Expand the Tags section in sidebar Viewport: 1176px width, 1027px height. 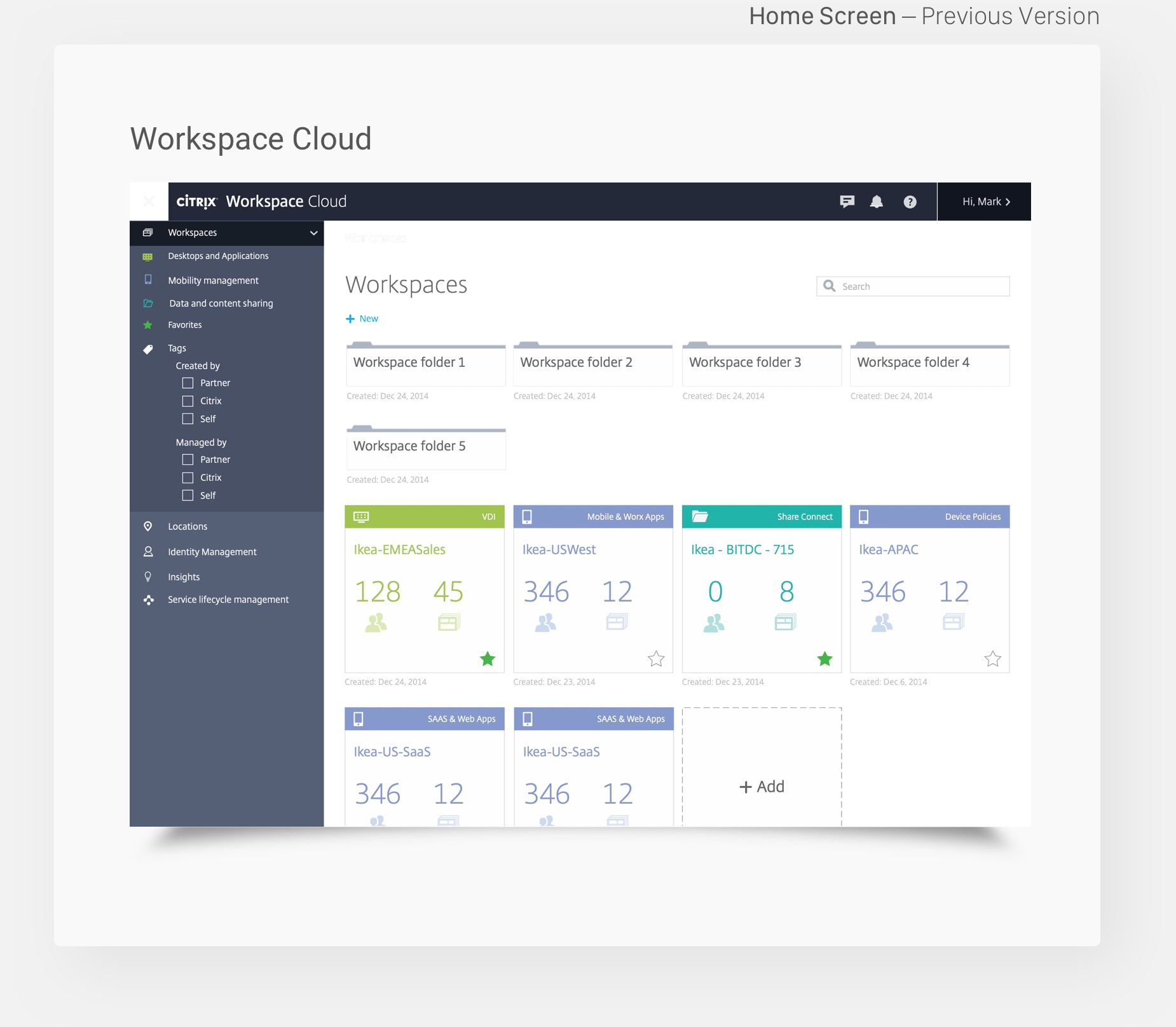177,348
